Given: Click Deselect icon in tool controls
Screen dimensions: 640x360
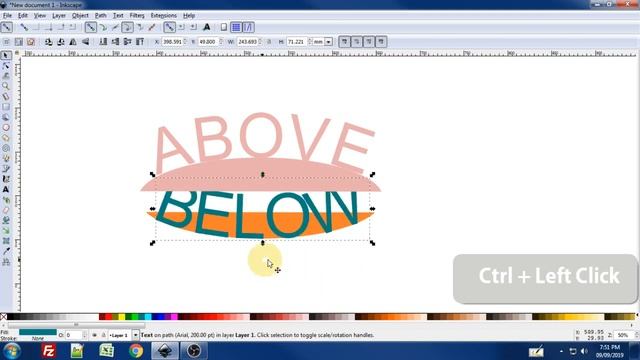Looking at the screenshot, I should pos(31,42).
